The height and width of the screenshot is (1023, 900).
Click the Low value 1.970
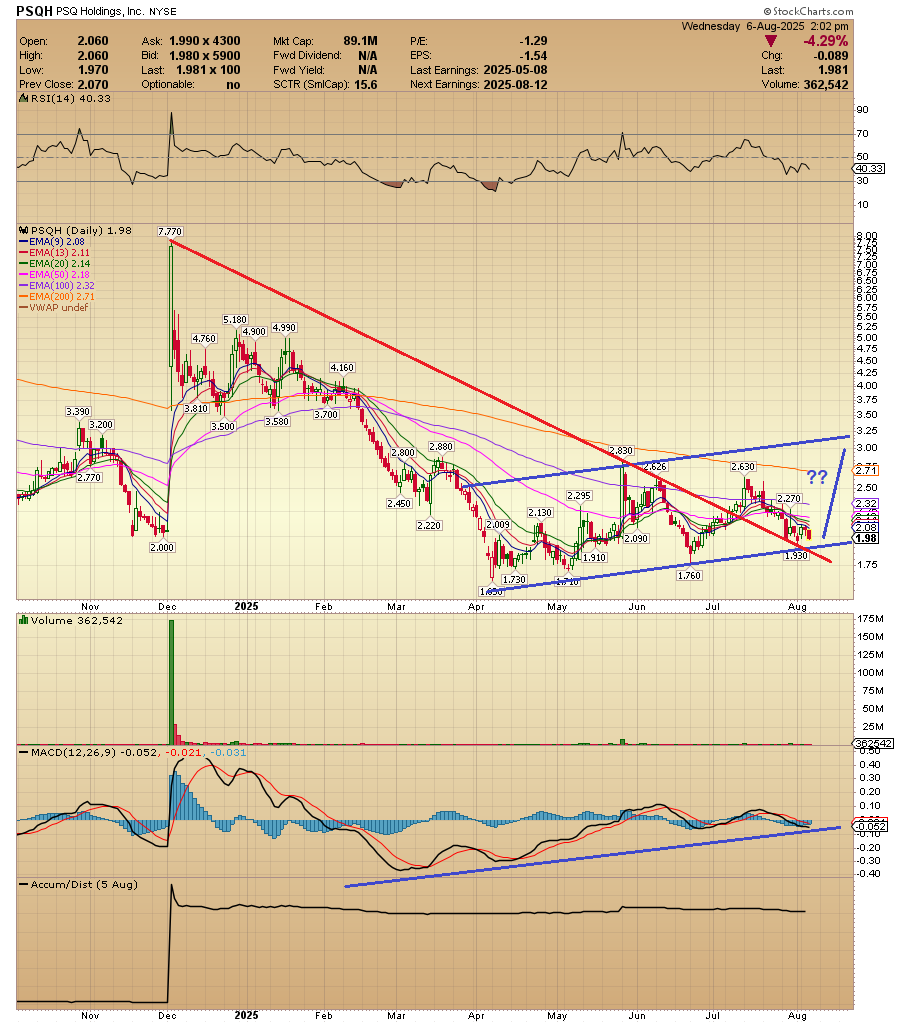[93, 70]
